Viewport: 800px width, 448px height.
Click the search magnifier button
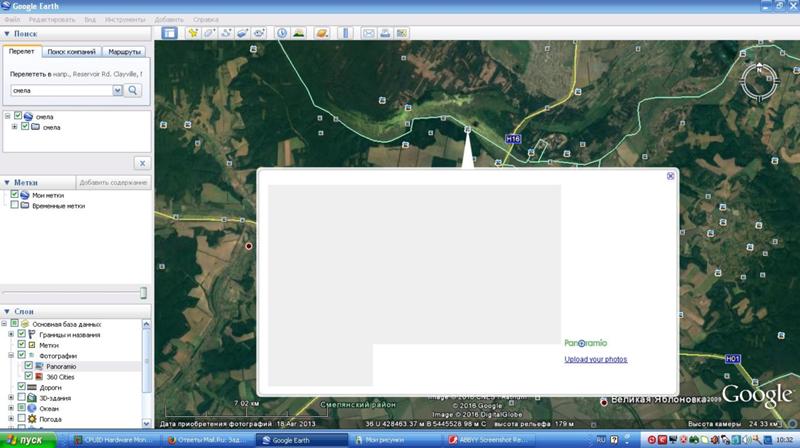(x=133, y=90)
